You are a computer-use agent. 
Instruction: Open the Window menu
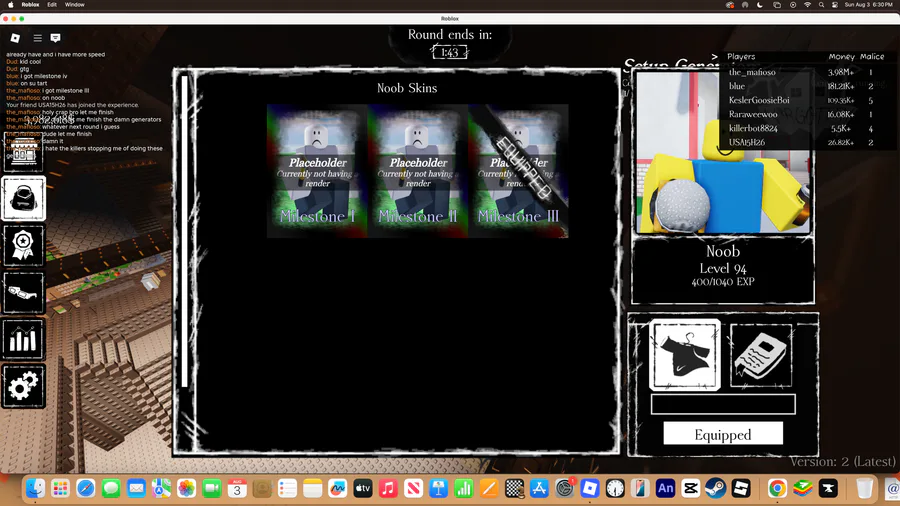[75, 5]
